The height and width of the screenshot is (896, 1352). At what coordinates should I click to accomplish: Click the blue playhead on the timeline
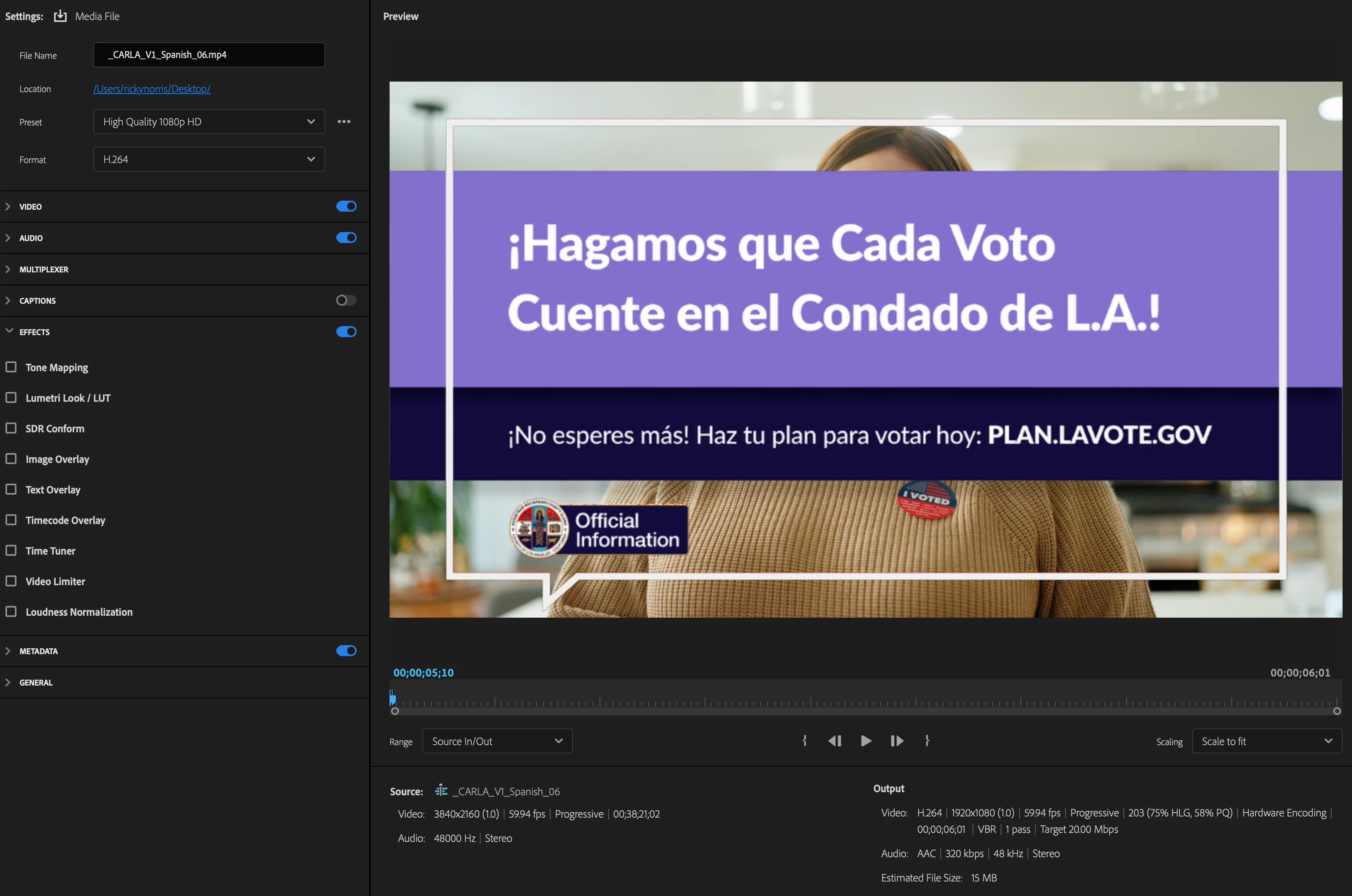pos(392,697)
